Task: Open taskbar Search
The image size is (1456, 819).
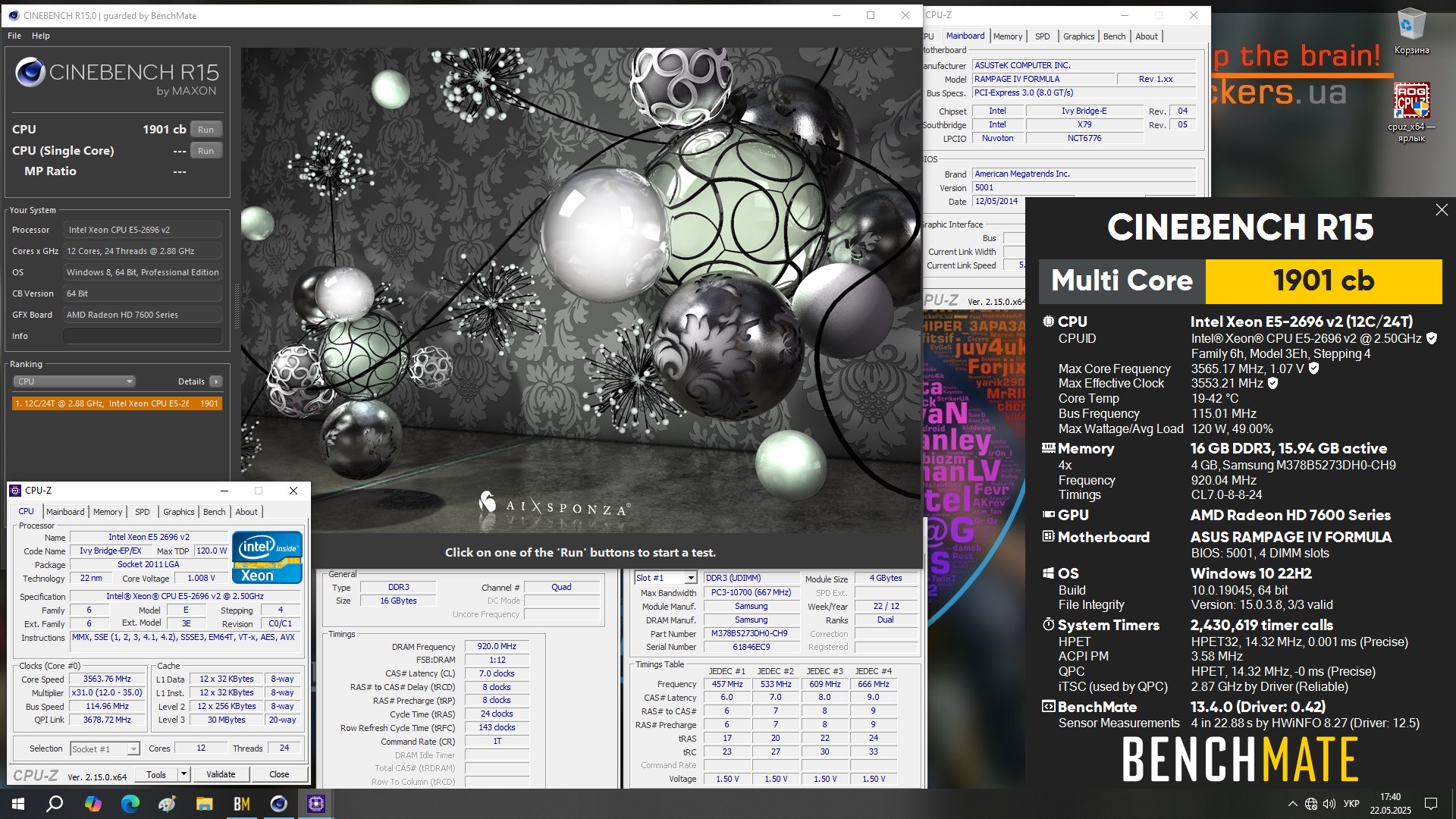Action: tap(55, 804)
